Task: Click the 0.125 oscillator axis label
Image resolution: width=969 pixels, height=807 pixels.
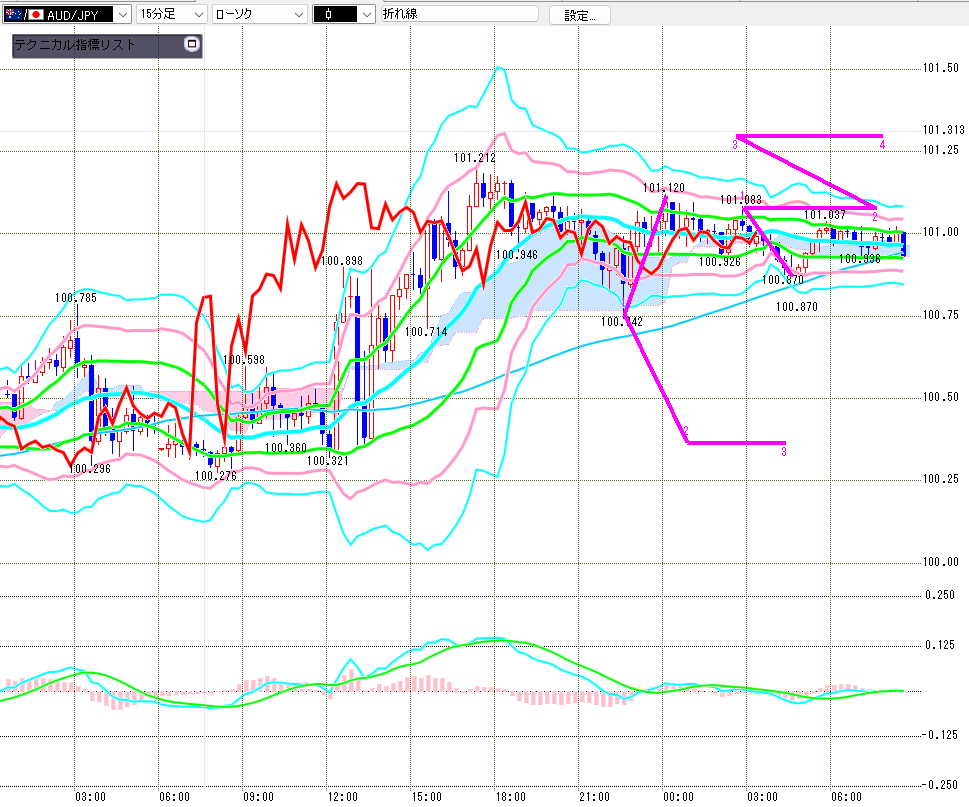Action: (x=941, y=645)
